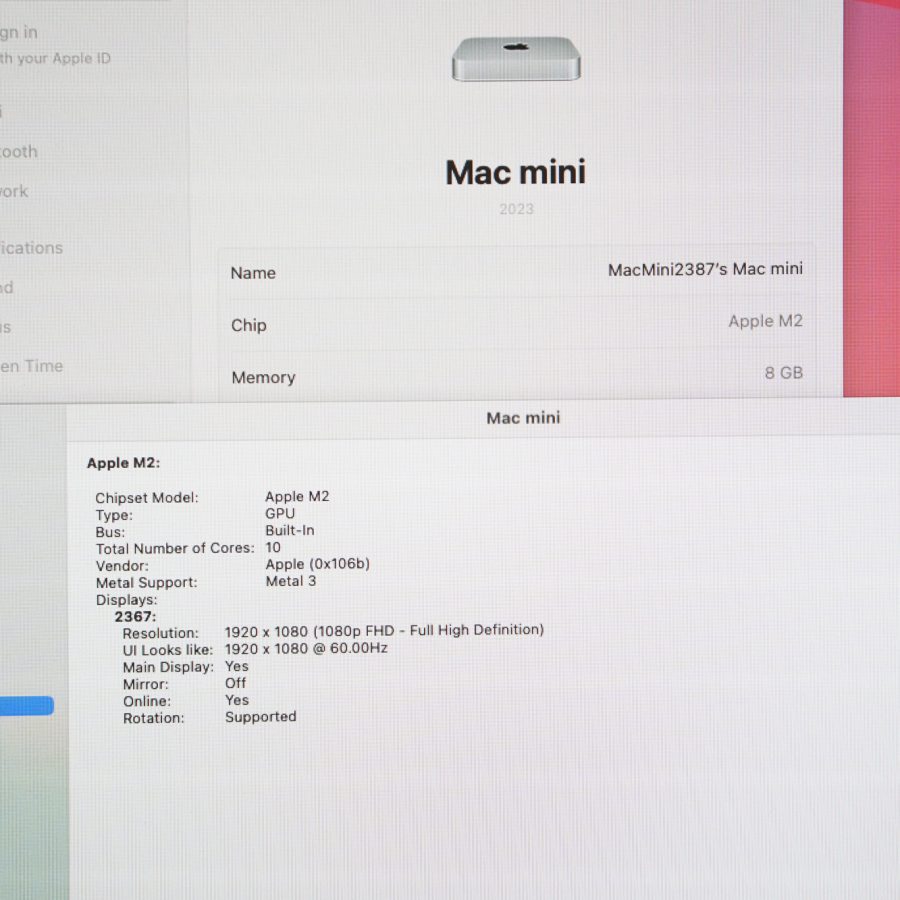The height and width of the screenshot is (900, 900).
Task: Click the Name row label
Action: pos(253,273)
